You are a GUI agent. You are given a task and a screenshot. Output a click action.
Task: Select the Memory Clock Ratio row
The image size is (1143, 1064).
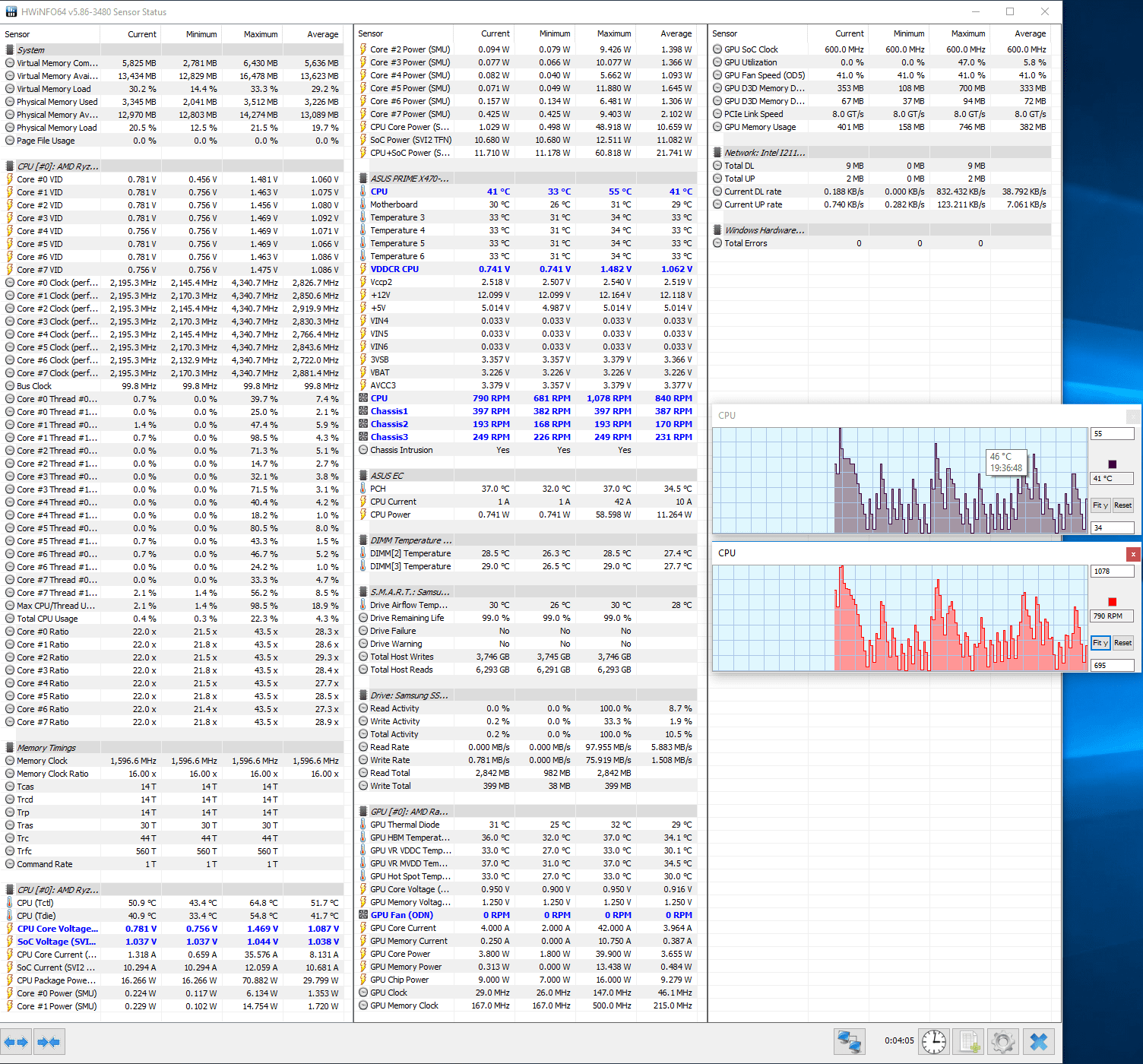[x=173, y=774]
